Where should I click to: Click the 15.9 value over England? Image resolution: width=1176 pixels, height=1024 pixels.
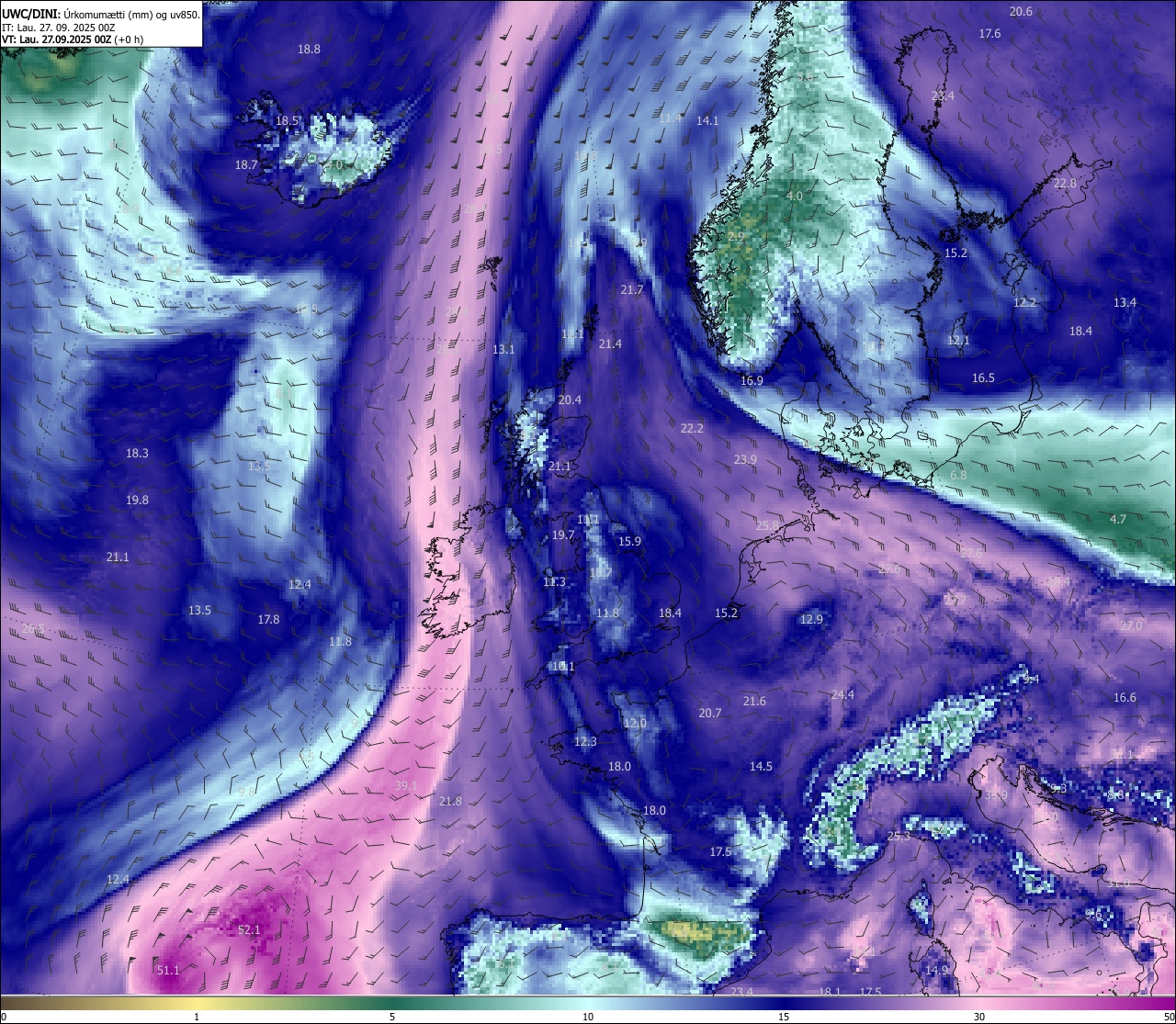pyautogui.click(x=629, y=542)
